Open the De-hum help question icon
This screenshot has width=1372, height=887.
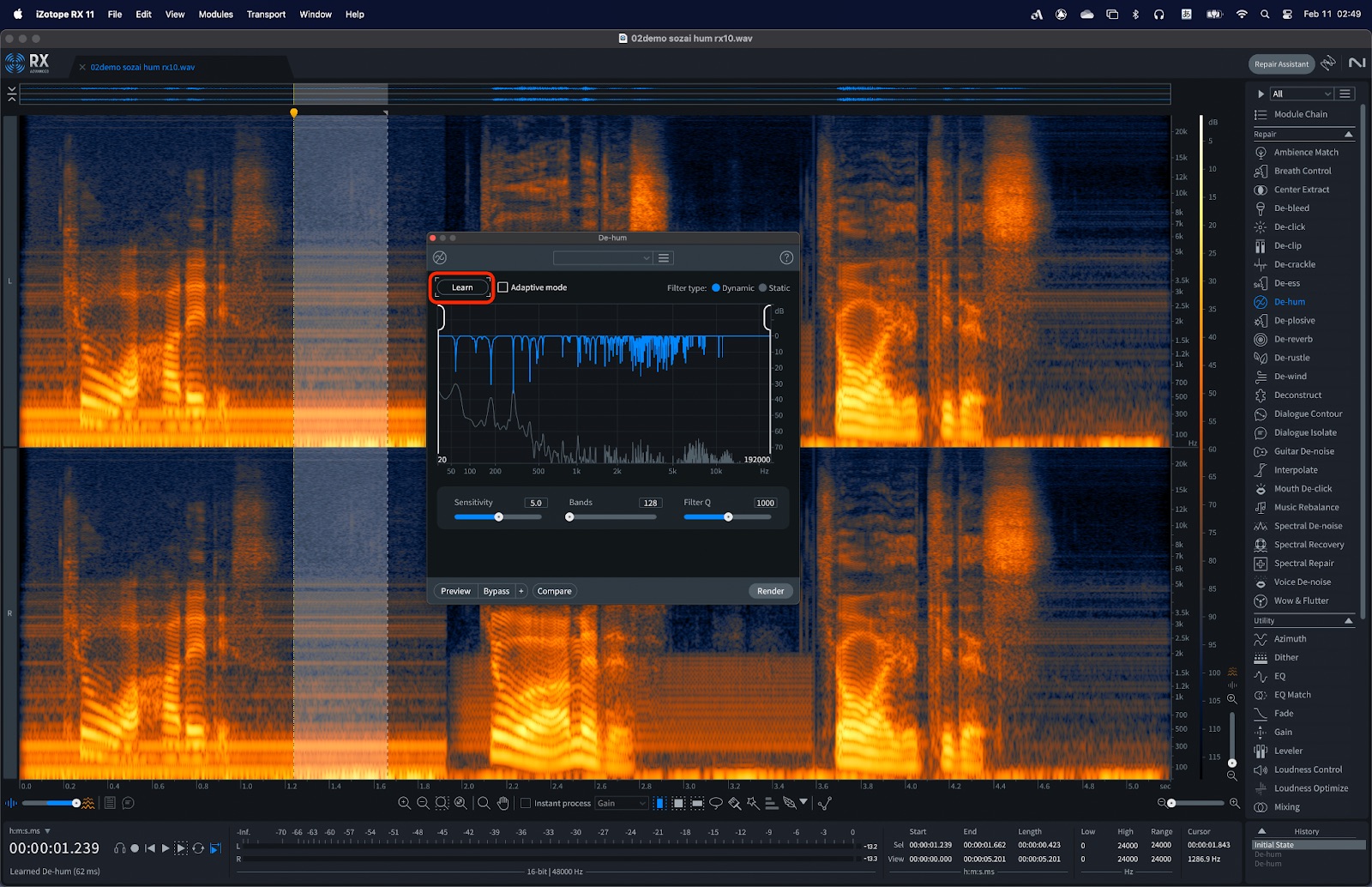785,258
